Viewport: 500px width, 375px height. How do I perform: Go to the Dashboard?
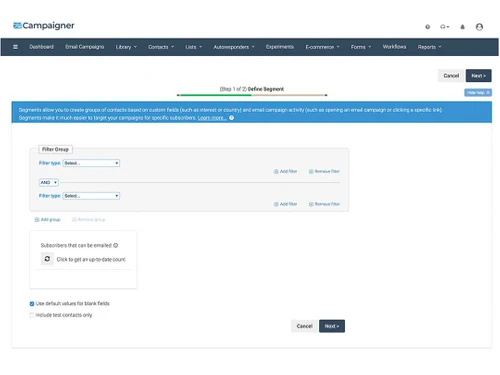[x=41, y=47]
